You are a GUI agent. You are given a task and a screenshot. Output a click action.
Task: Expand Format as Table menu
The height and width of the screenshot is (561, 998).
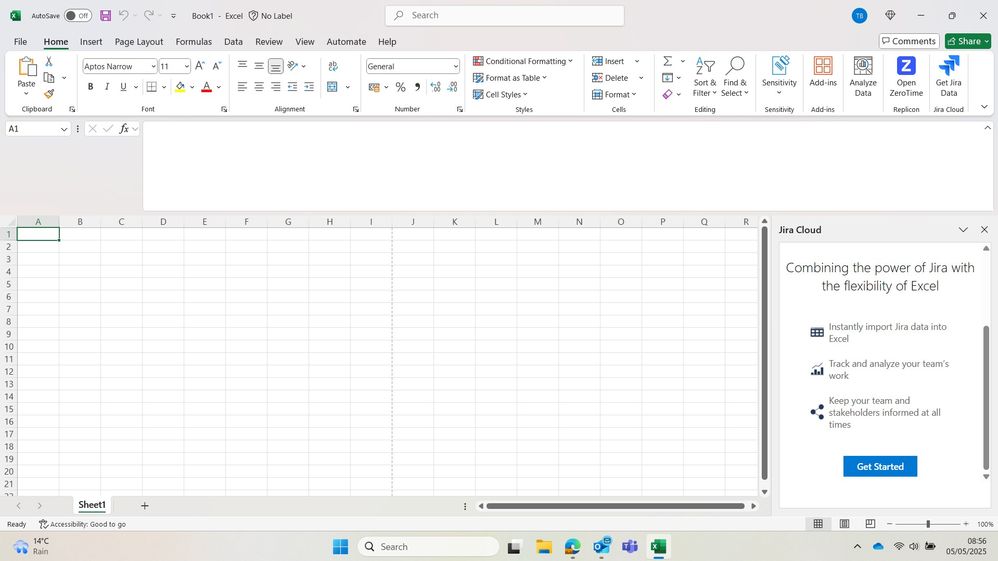(510, 78)
